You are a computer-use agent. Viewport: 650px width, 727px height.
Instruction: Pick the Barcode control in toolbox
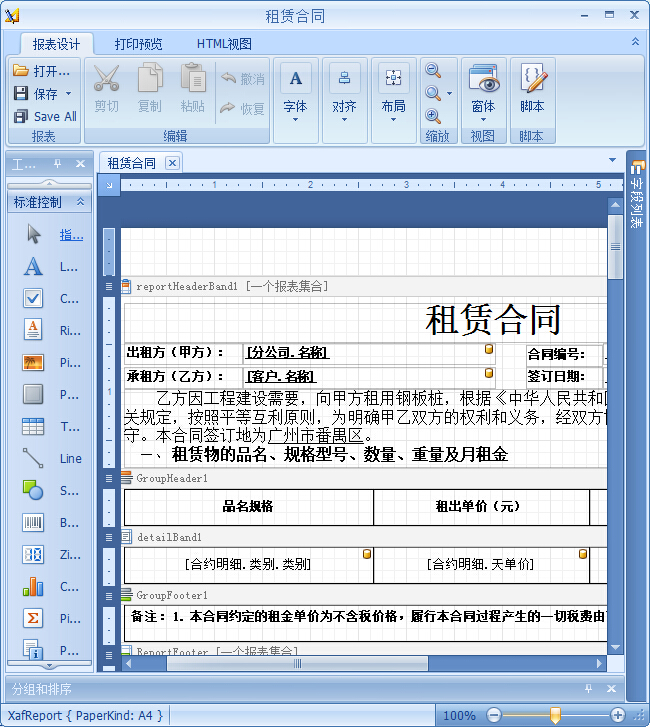tap(34, 522)
